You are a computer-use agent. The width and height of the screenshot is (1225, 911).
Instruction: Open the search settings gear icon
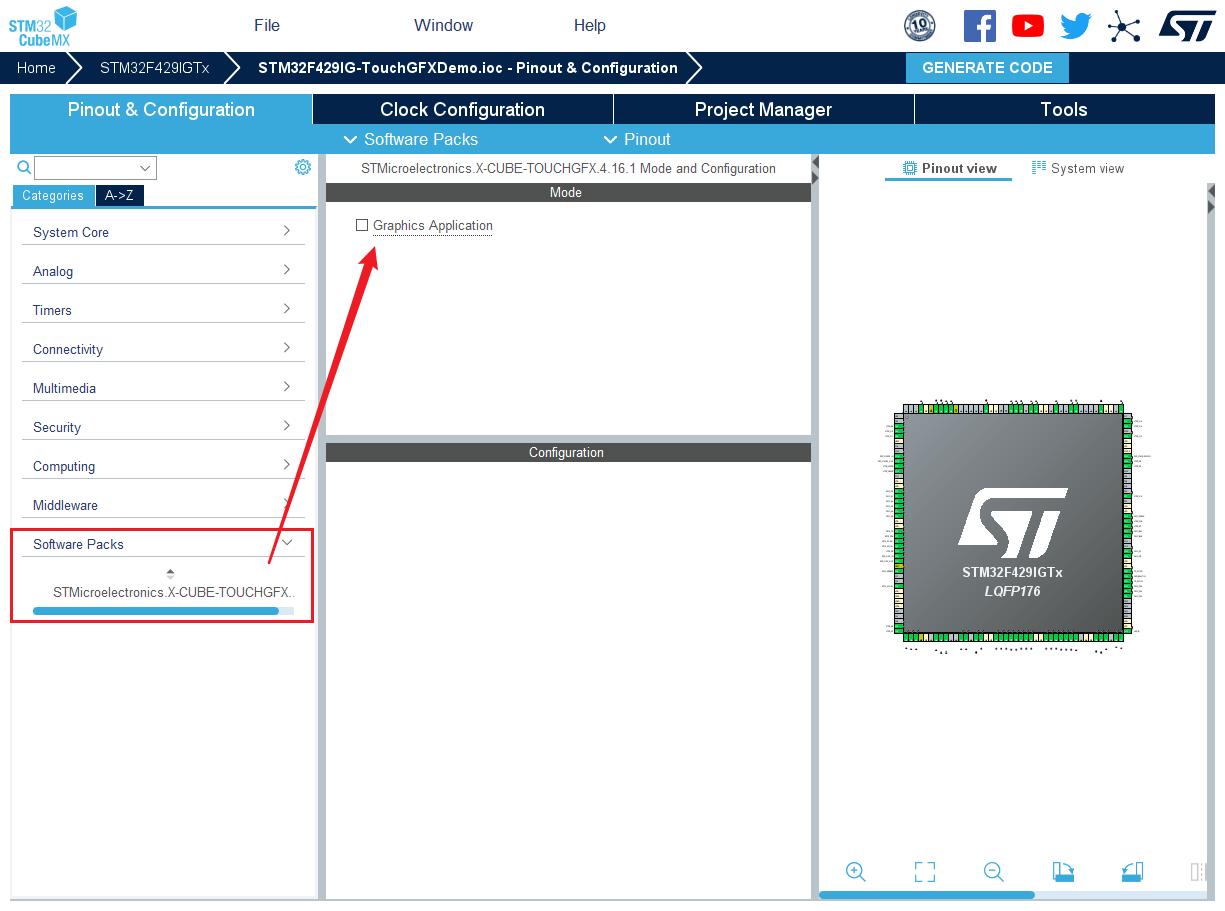[303, 166]
